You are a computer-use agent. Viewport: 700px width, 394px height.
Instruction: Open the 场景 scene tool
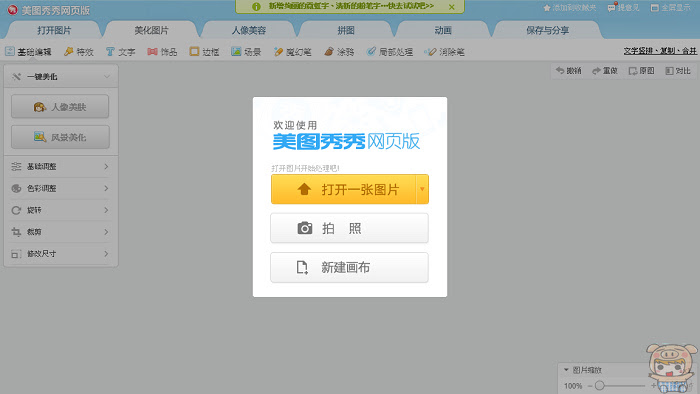tap(246, 52)
